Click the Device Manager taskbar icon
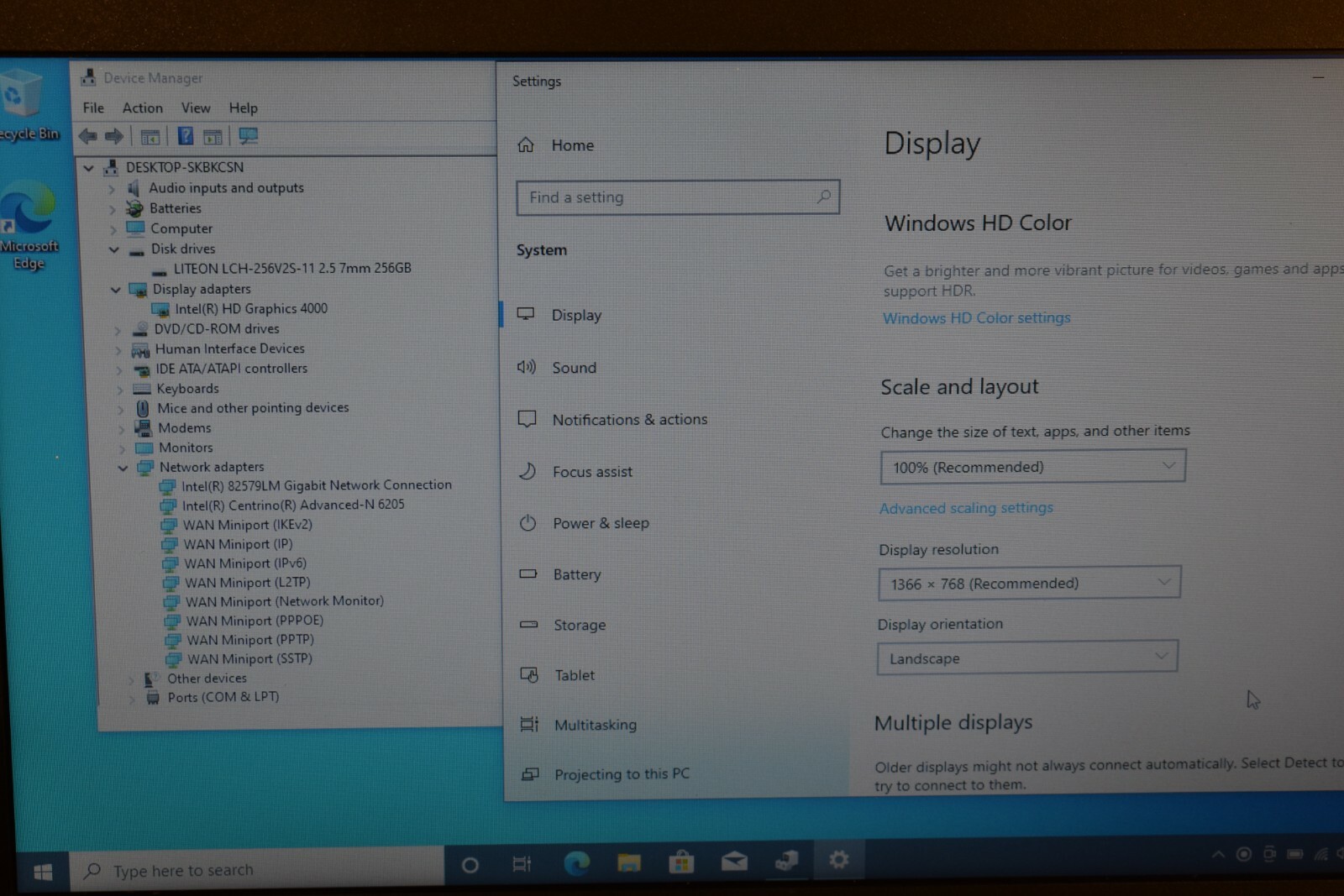This screenshot has height=896, width=1344. pos(786,861)
